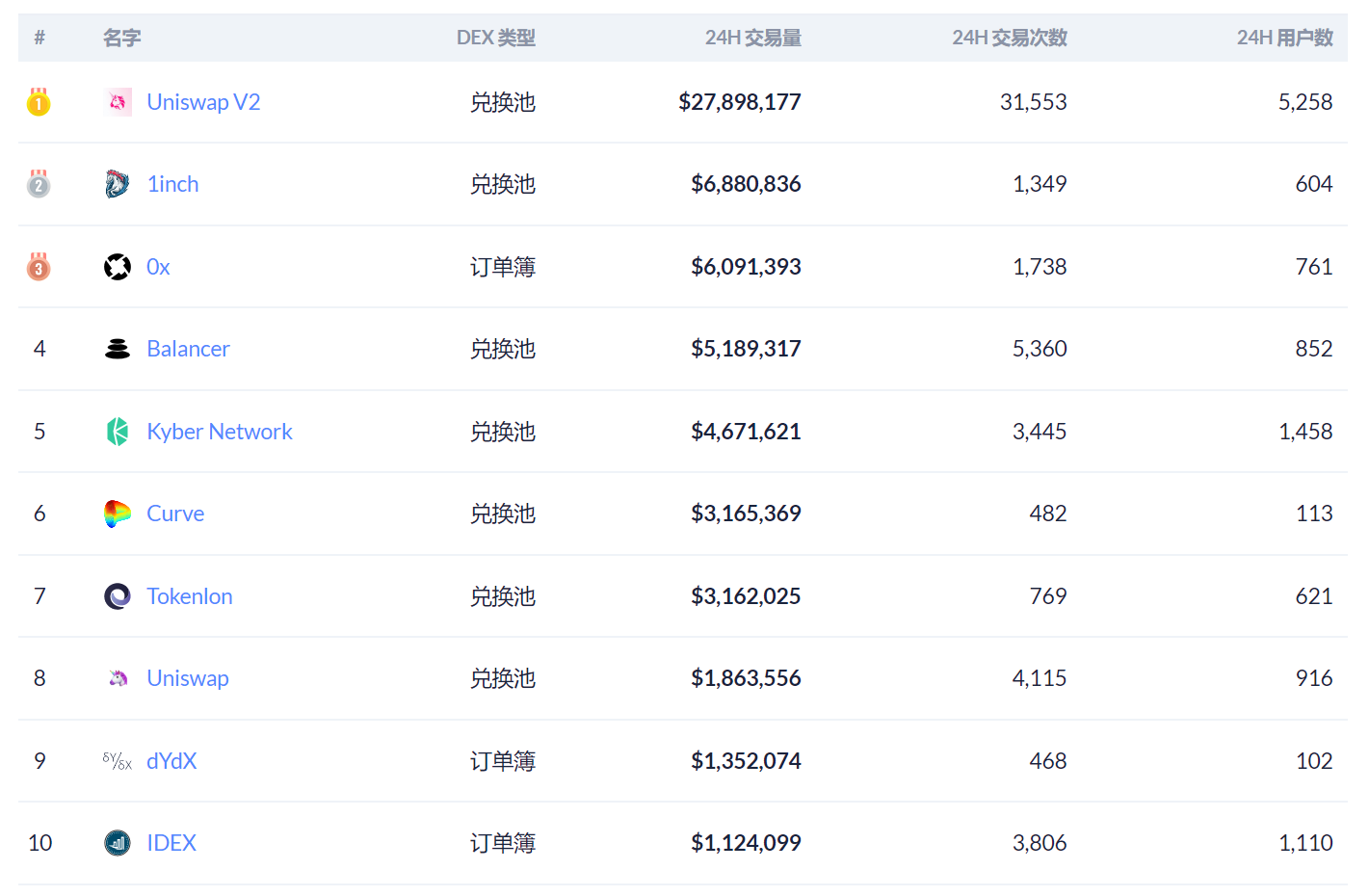
Task: Click the 3,445 trade count cell
Action: 1040,432
